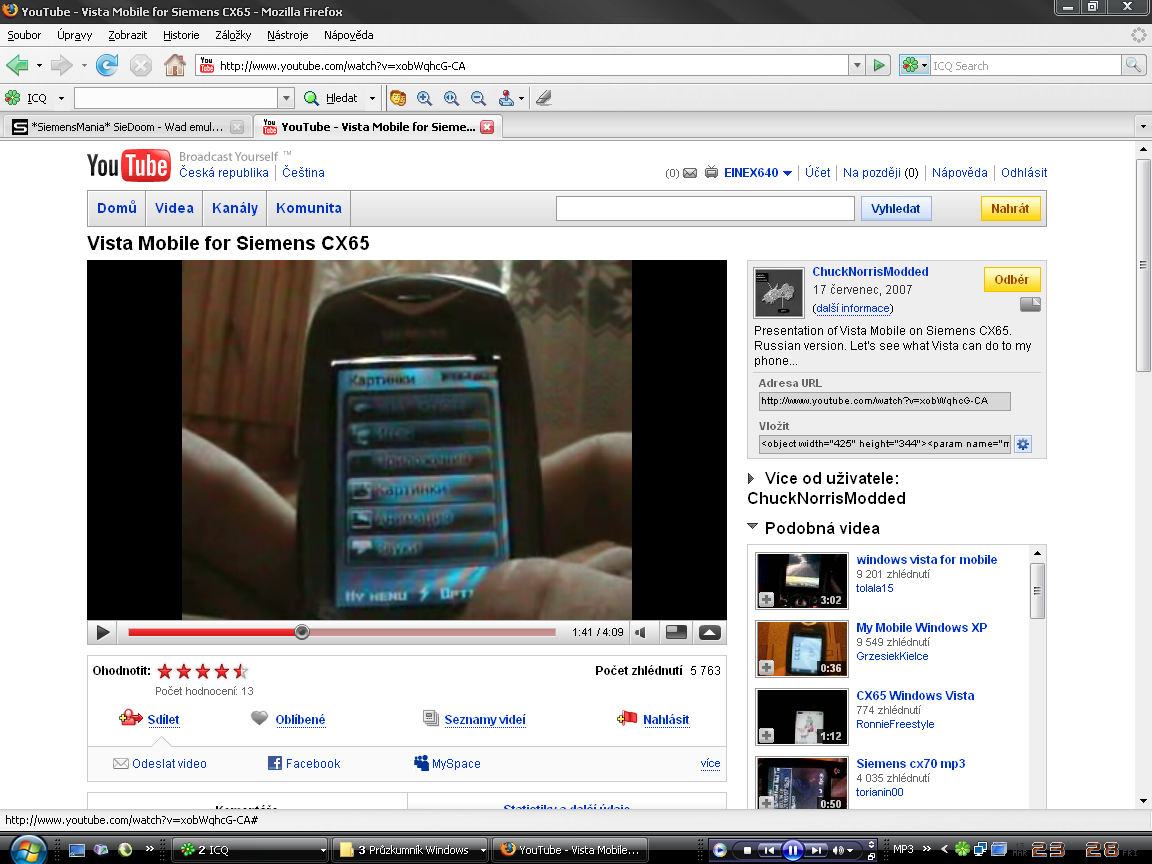The image size is (1152, 864).
Task: Click the Seznamy videí playlist icon
Action: point(431,718)
